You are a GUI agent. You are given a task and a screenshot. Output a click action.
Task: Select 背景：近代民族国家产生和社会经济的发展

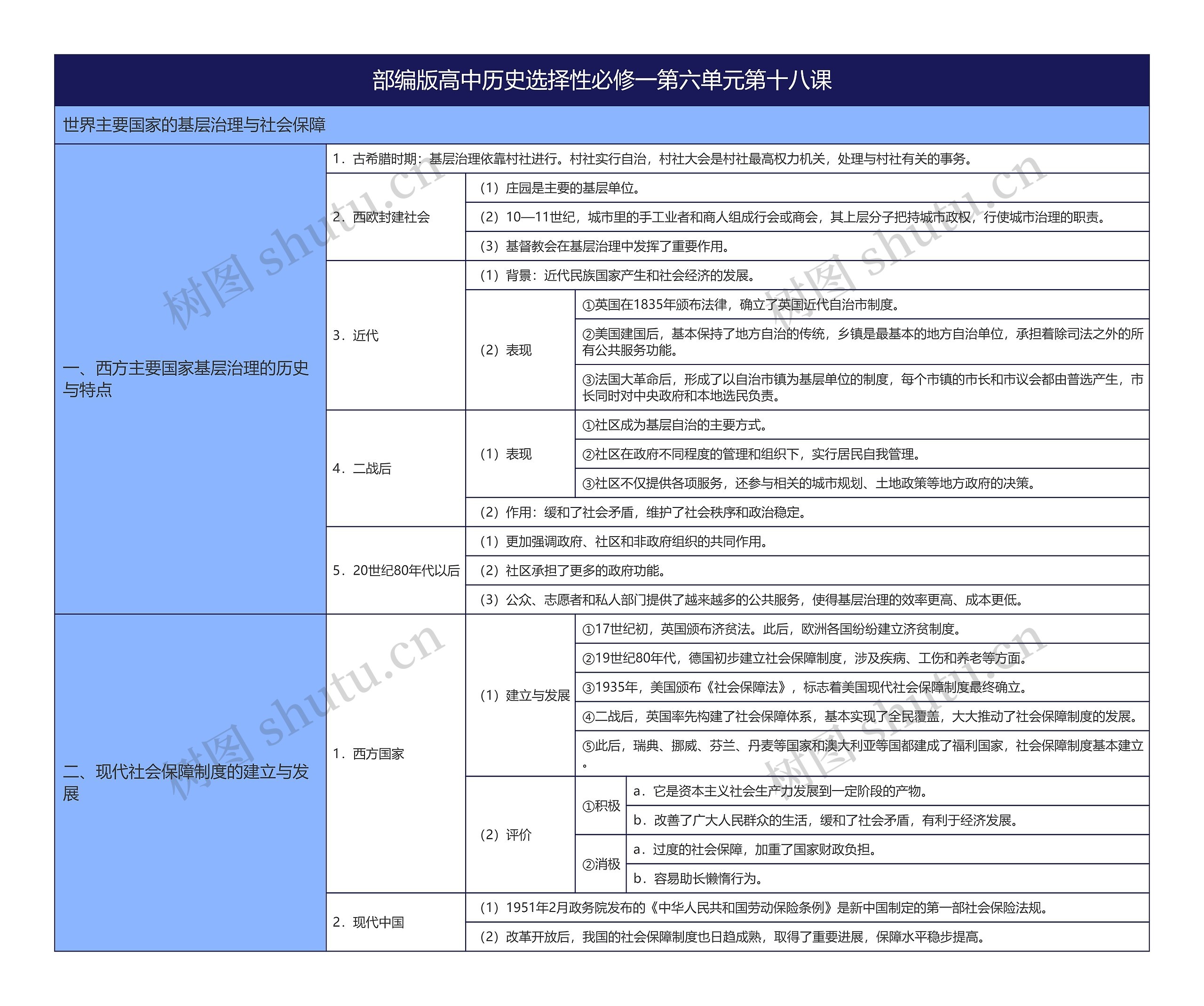click(x=807, y=276)
